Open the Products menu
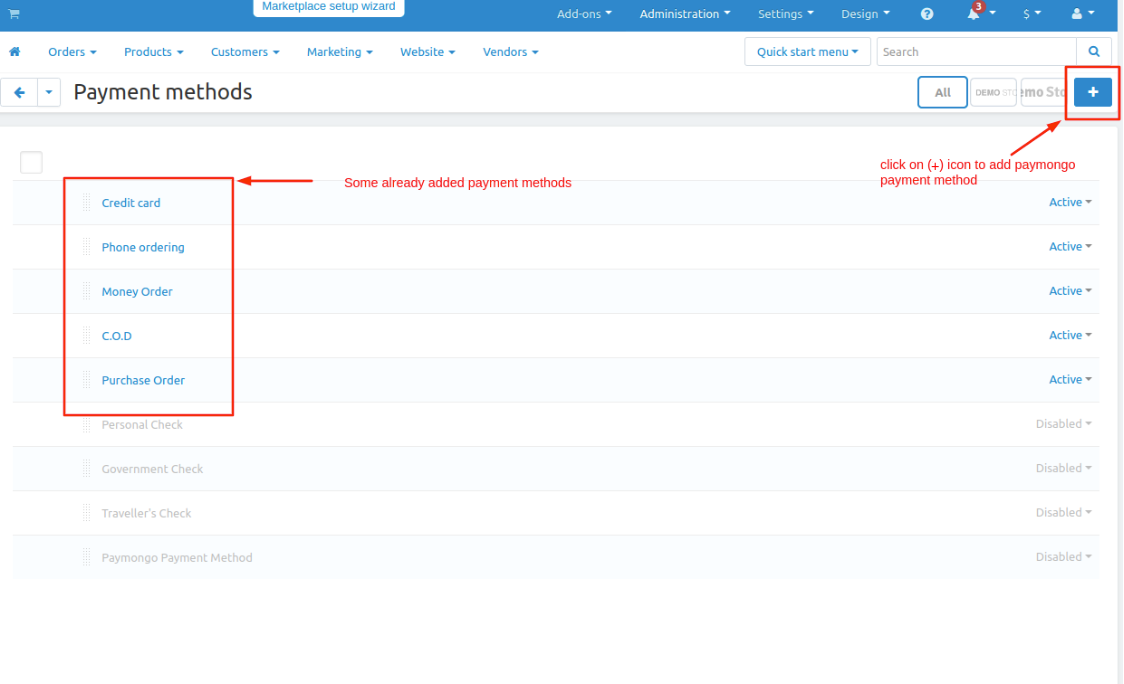The image size is (1124, 684). (x=153, y=52)
